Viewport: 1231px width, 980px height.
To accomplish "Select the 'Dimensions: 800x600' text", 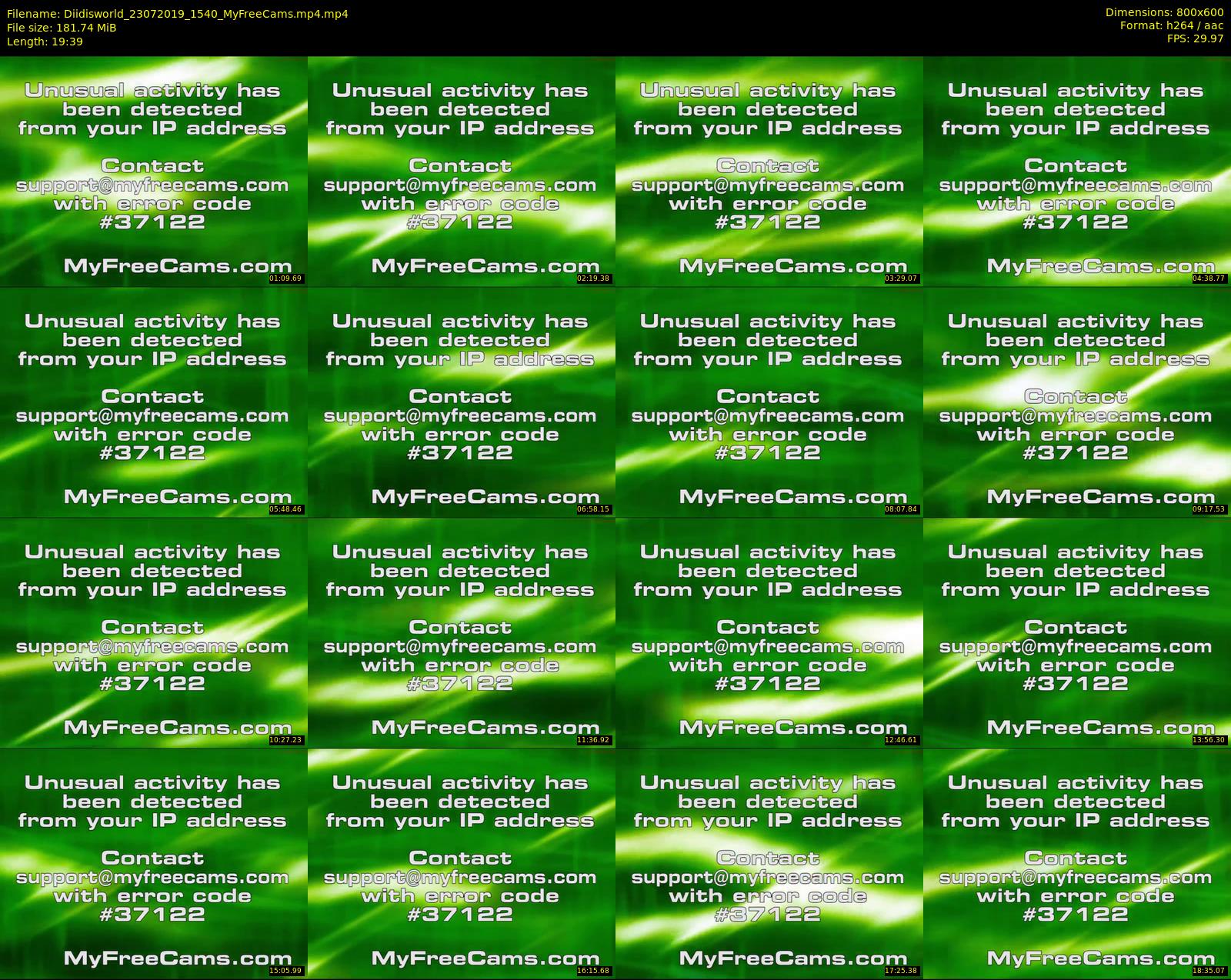I will (x=1164, y=12).
